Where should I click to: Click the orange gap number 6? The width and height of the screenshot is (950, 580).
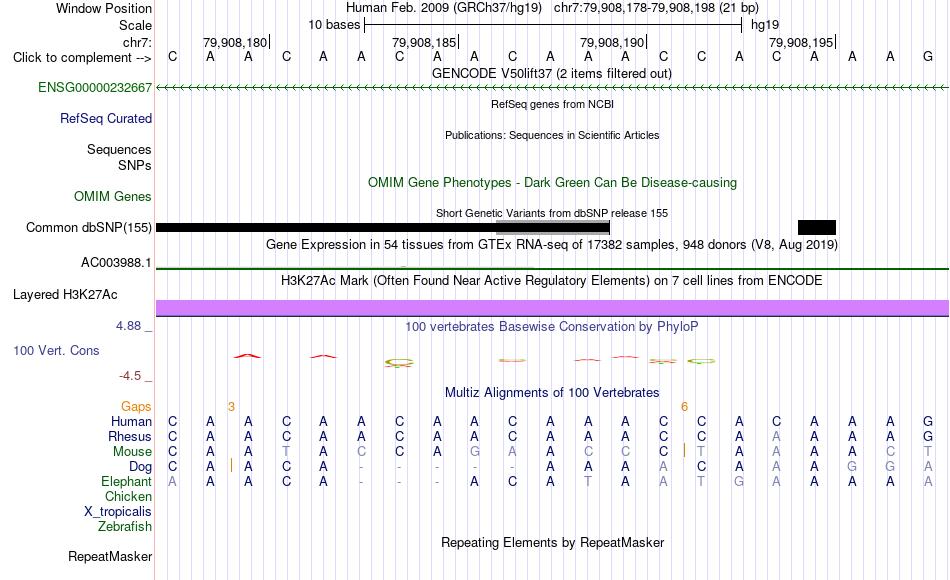tap(684, 407)
